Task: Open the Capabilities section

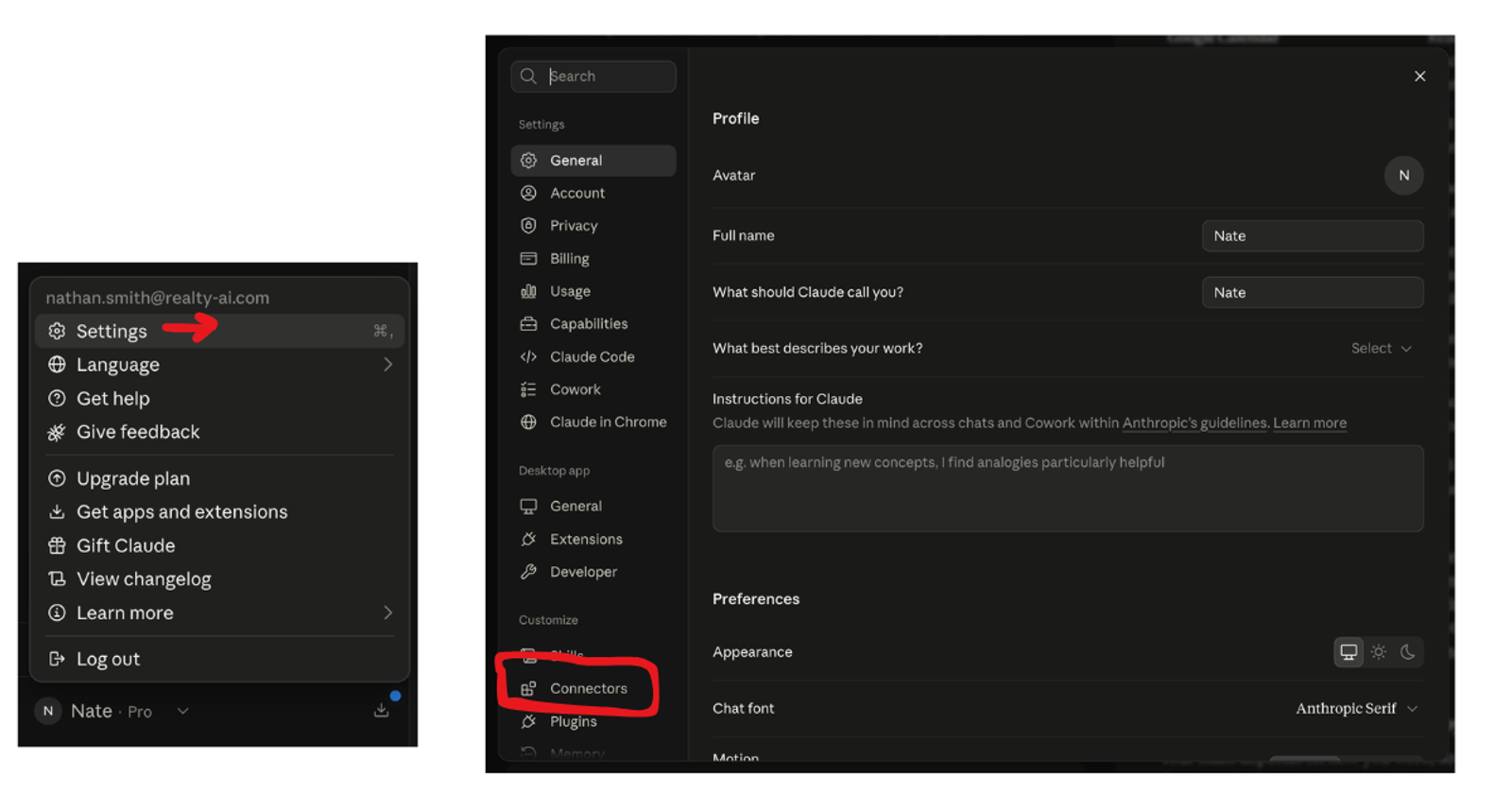Action: [593, 323]
